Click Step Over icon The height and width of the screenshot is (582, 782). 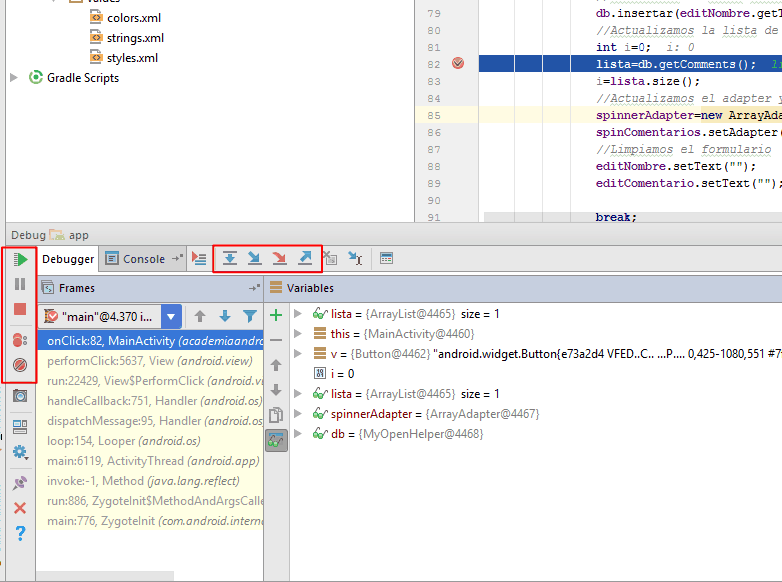[x=229, y=258]
